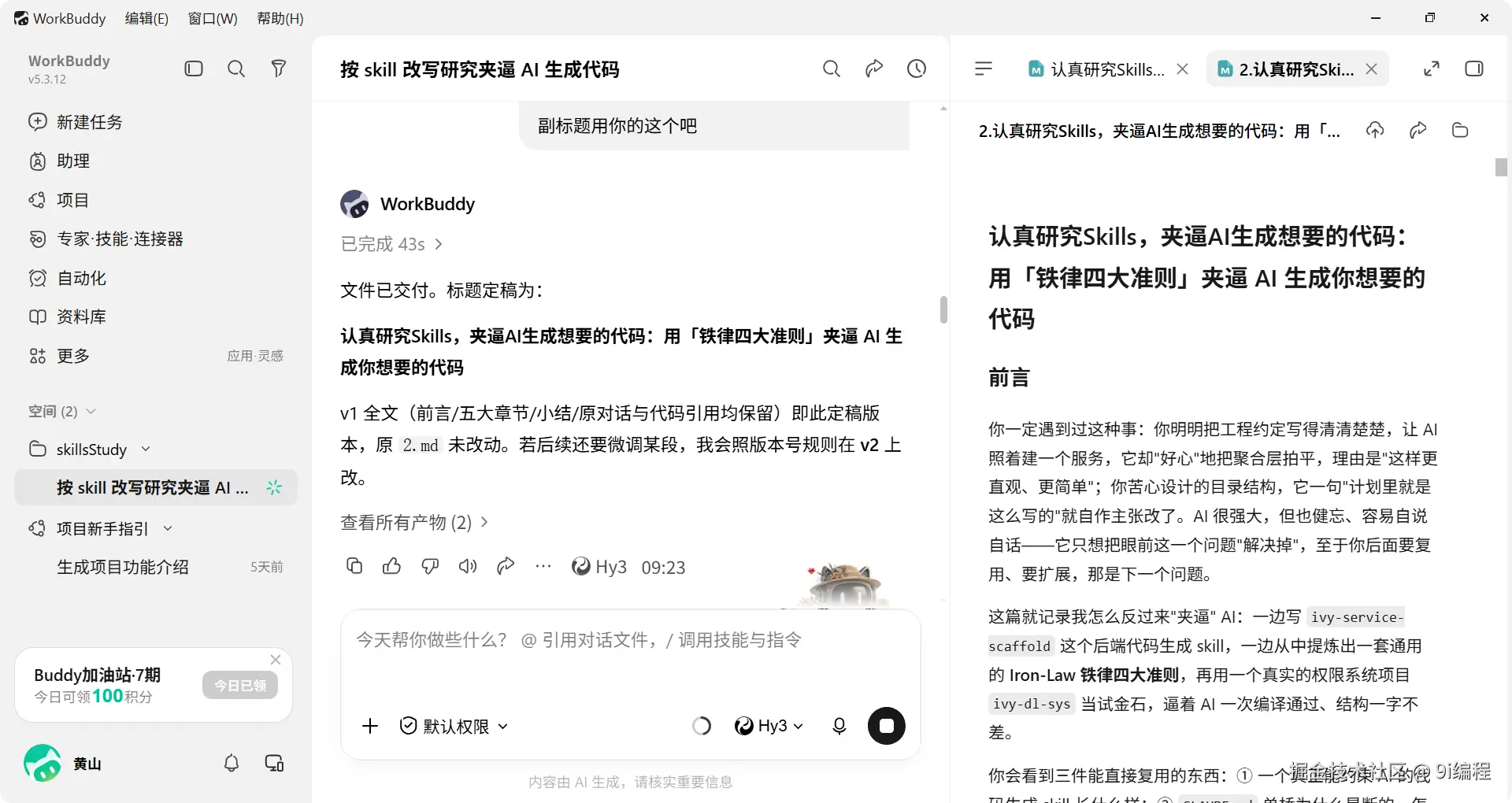Click the filter funnel icon in sidebar
This screenshot has width=1512, height=803.
(279, 69)
